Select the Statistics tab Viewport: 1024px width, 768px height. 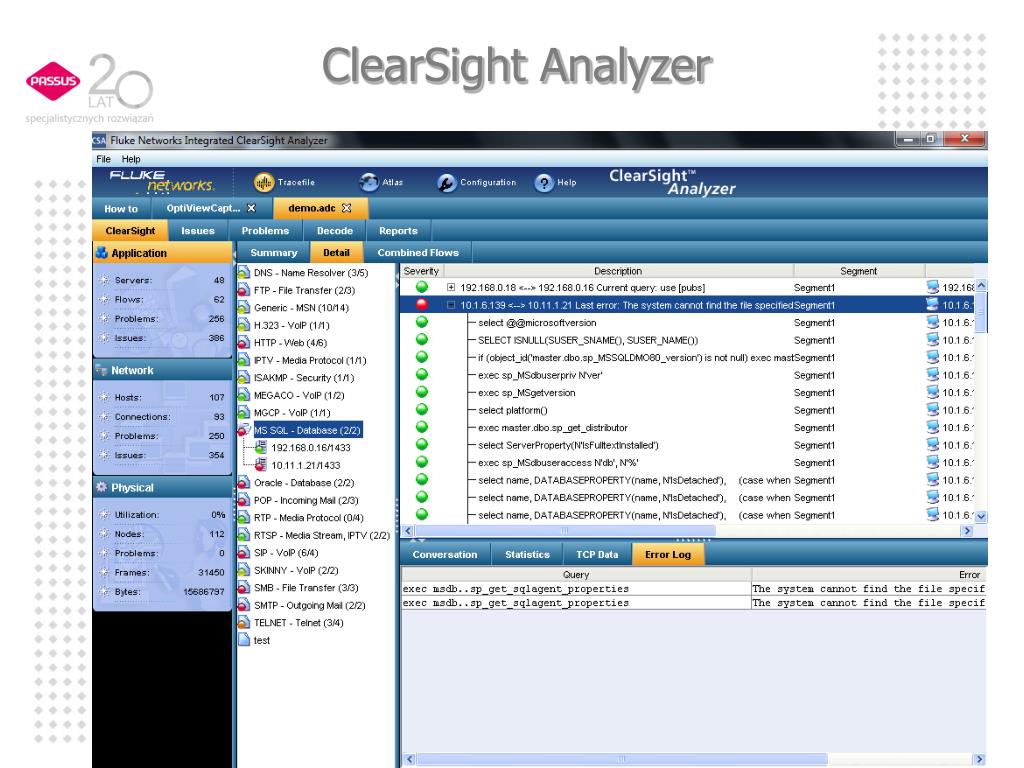click(x=528, y=554)
